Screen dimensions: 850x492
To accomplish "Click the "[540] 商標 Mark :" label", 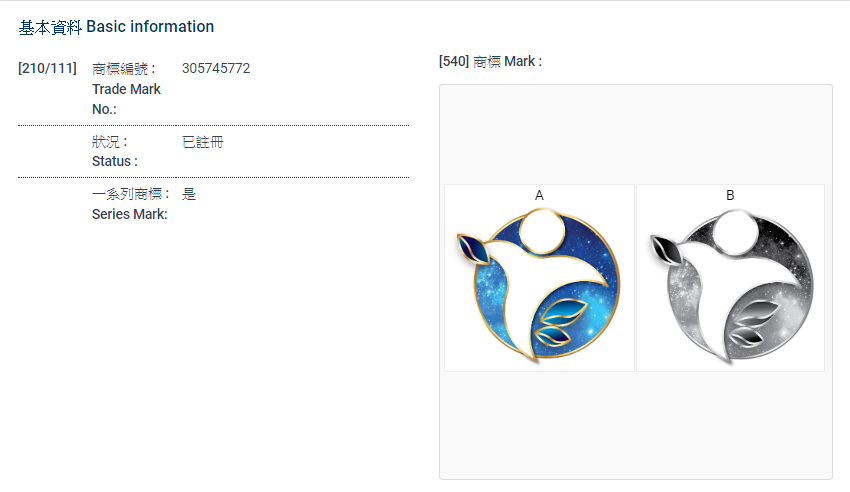I will [x=490, y=62].
